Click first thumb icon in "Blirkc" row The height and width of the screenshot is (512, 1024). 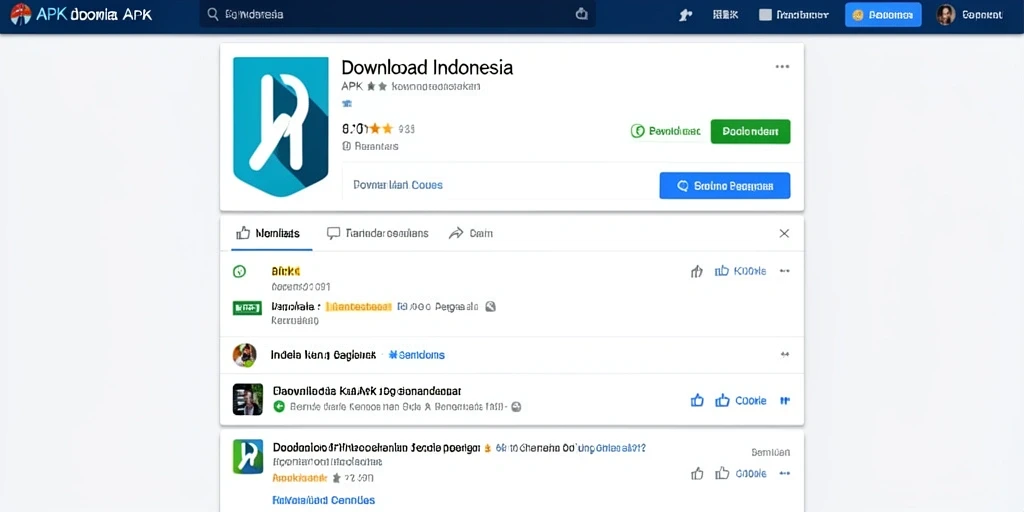pos(697,271)
